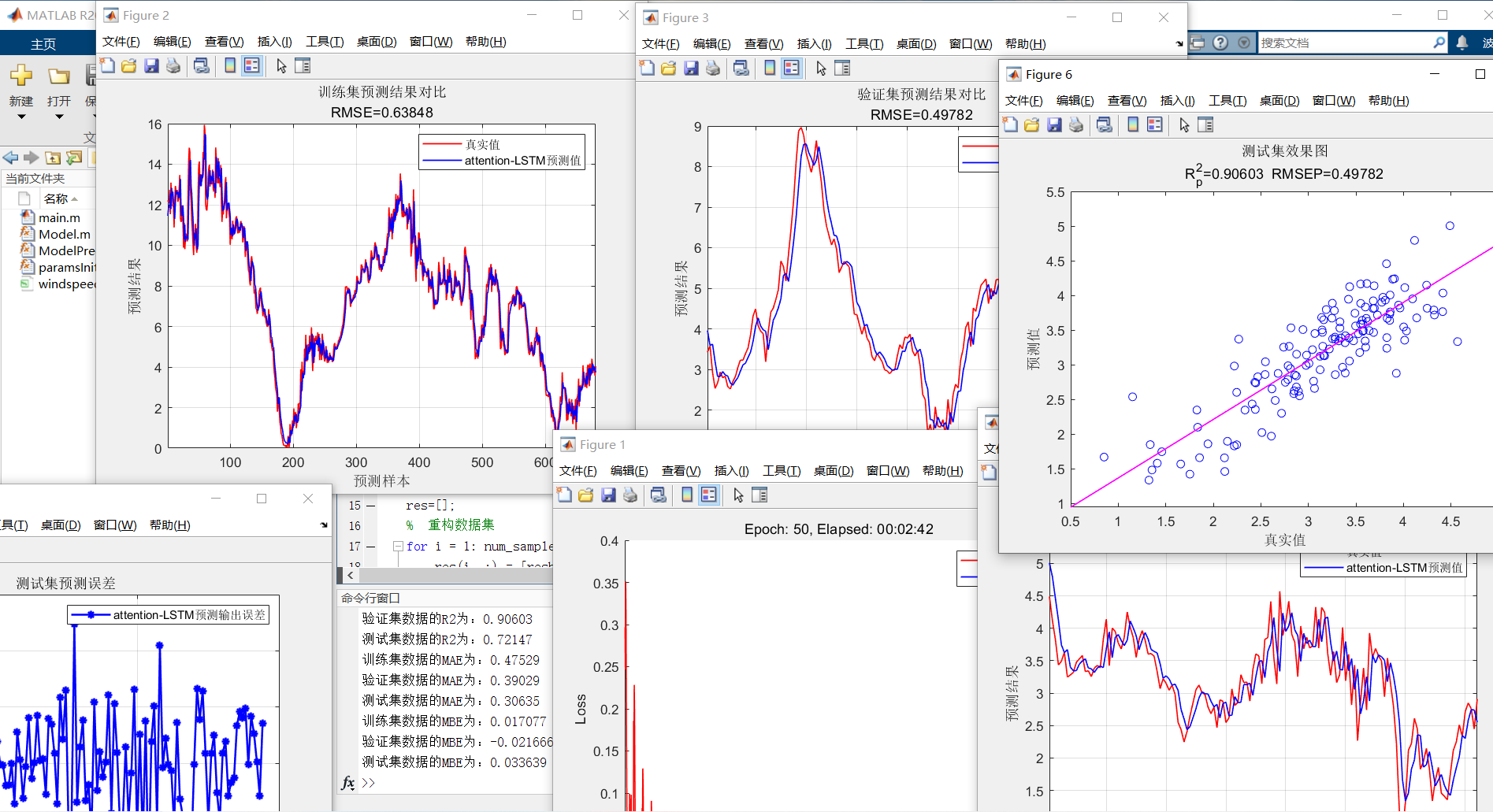This screenshot has width=1493, height=812.
Task: Toggle Edit Plot arrow in Figure 1 toolbar
Action: point(738,495)
